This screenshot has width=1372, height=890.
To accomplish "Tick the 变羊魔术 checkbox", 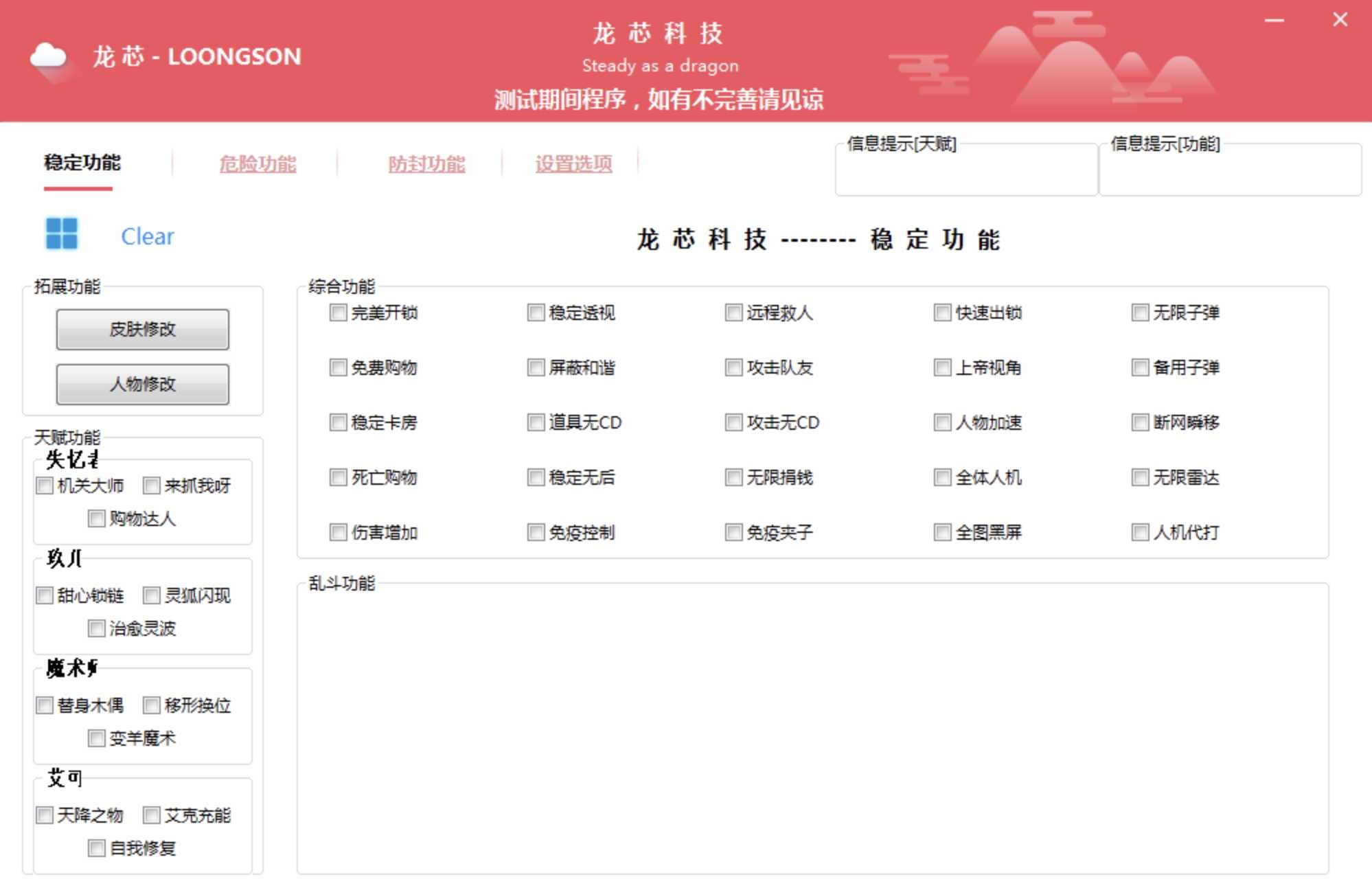I will click(x=96, y=738).
